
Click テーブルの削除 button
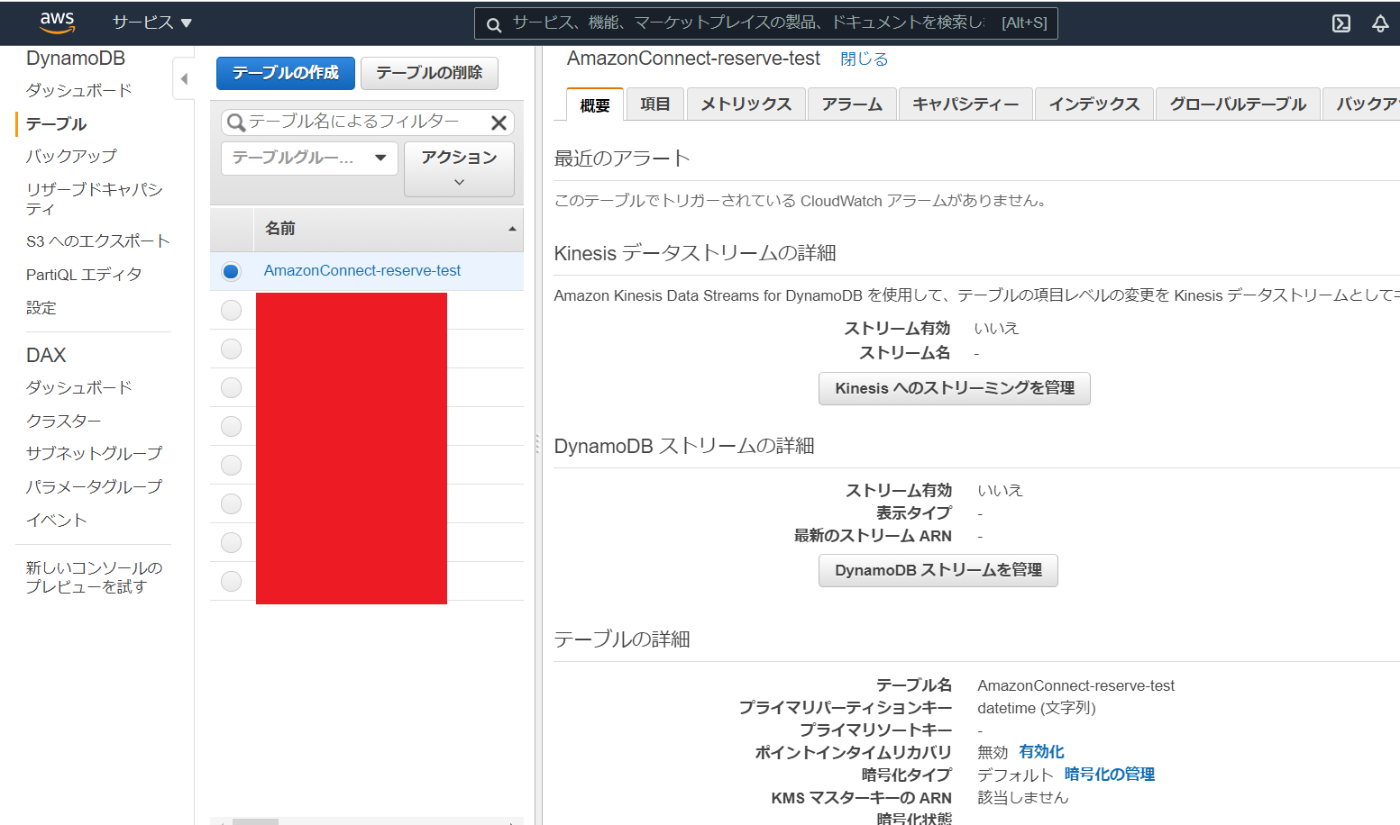(429, 73)
